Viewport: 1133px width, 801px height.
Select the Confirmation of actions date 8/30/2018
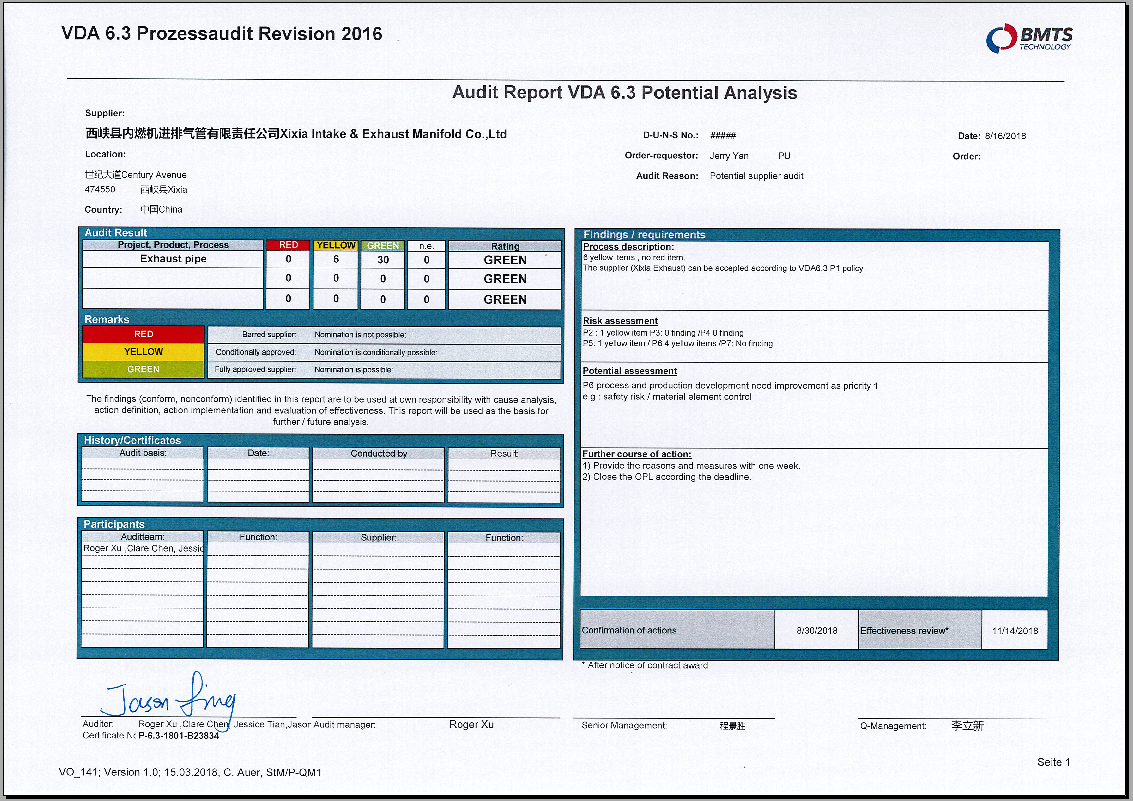point(816,630)
